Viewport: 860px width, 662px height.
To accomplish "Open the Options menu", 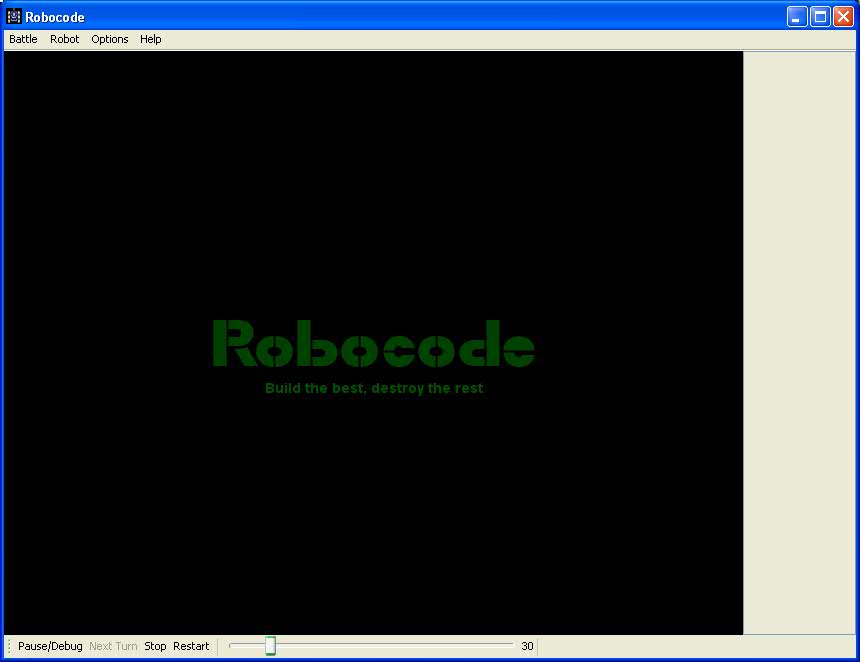I will (110, 39).
